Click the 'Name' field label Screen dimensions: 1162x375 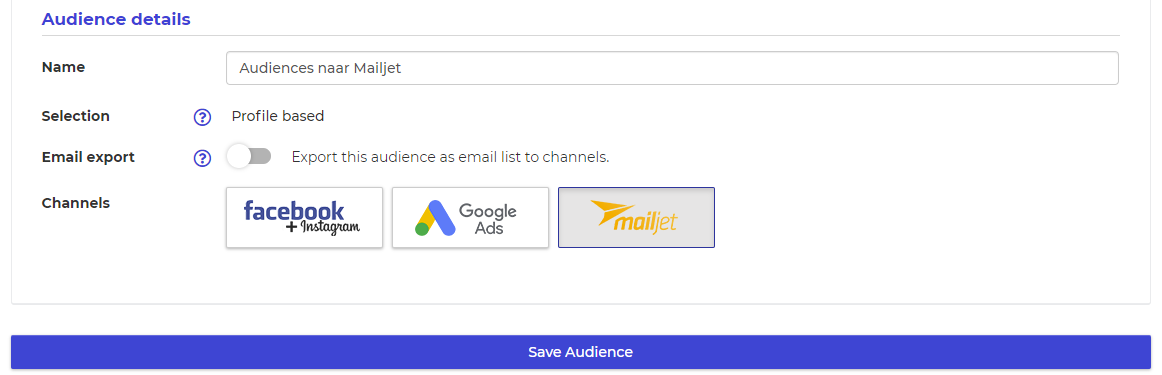(63, 67)
